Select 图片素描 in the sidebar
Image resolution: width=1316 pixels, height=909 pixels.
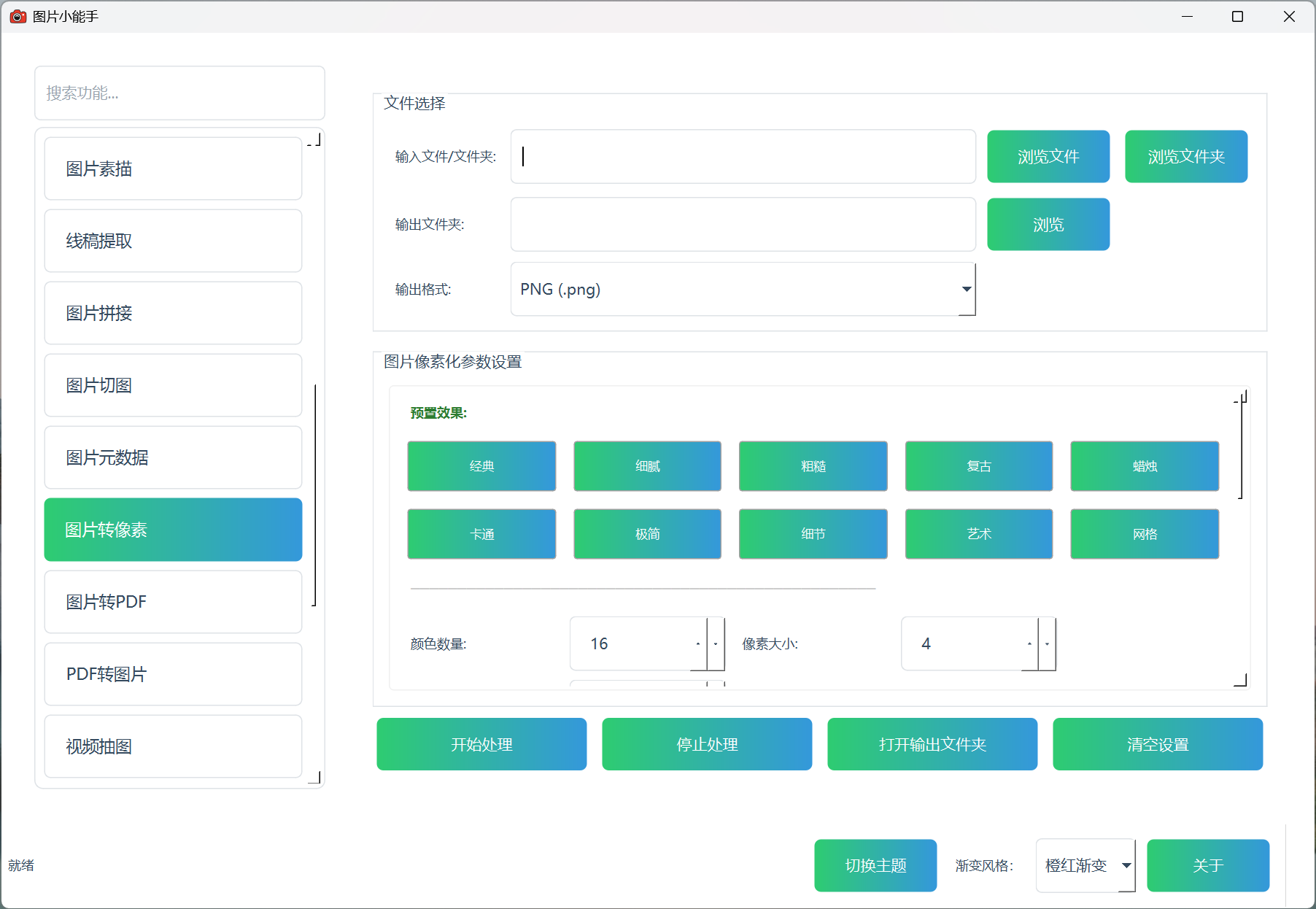pyautogui.click(x=173, y=169)
